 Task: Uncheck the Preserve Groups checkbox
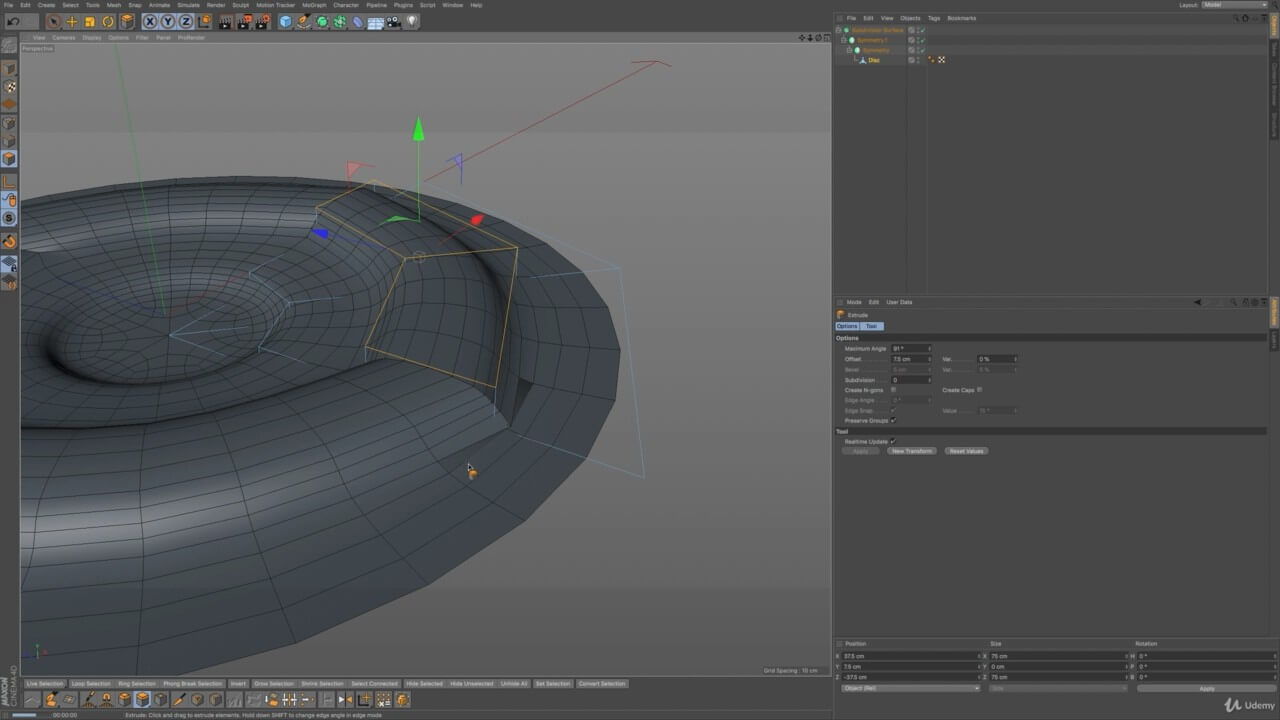[893, 421]
